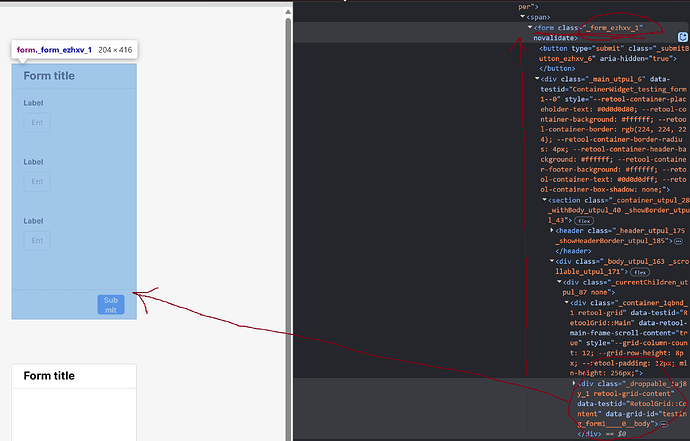
Task: Select the button type="submit" line in the DOM
Action: (x=614, y=53)
